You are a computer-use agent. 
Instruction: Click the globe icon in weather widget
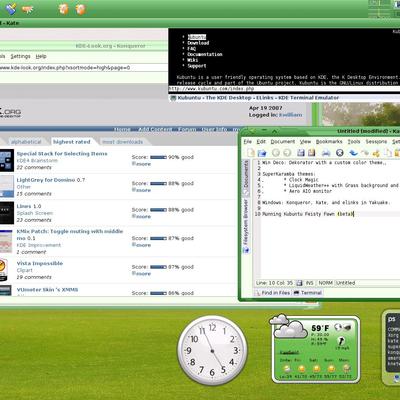[338, 327]
